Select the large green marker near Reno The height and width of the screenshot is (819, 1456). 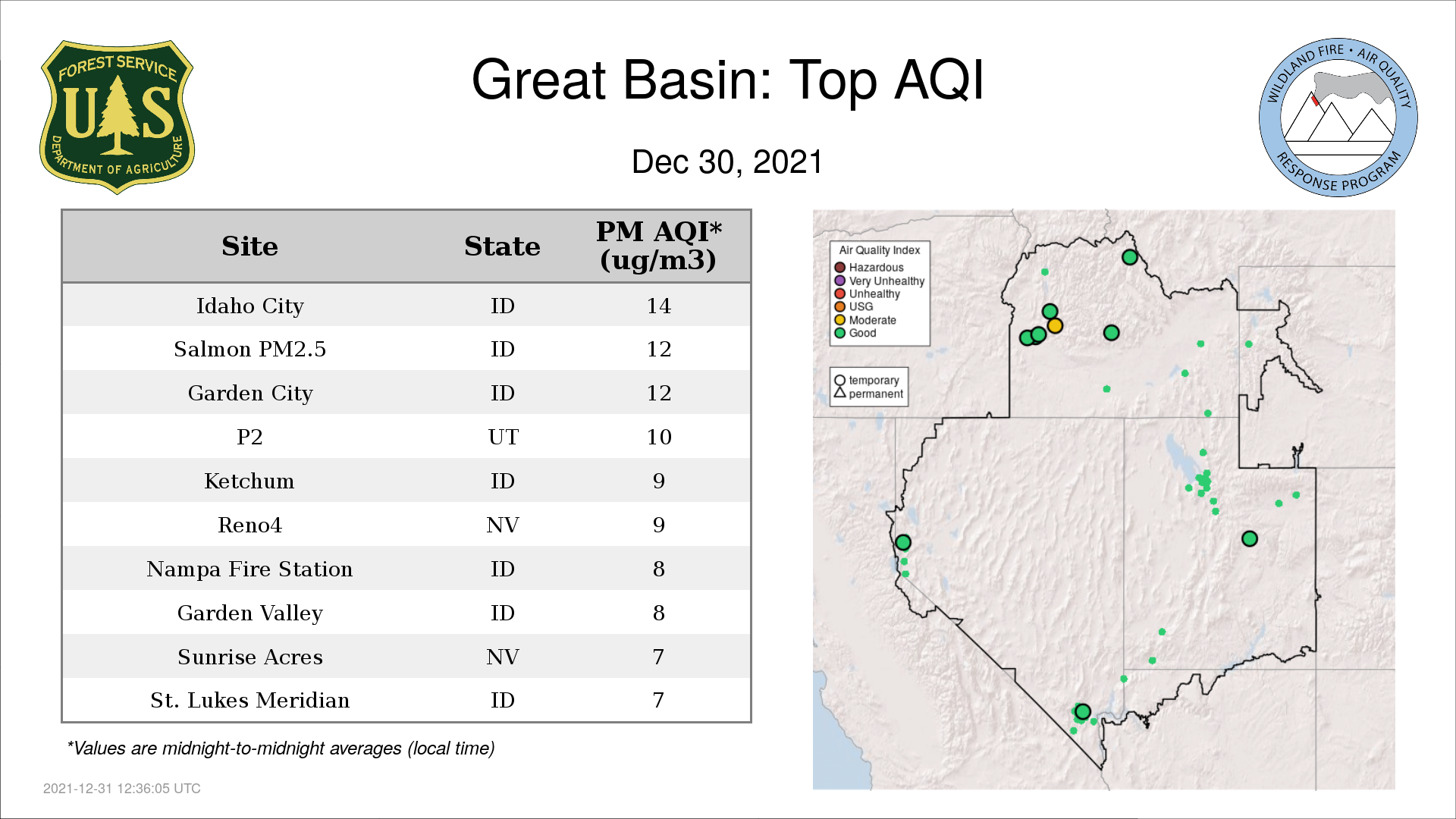coord(902,542)
